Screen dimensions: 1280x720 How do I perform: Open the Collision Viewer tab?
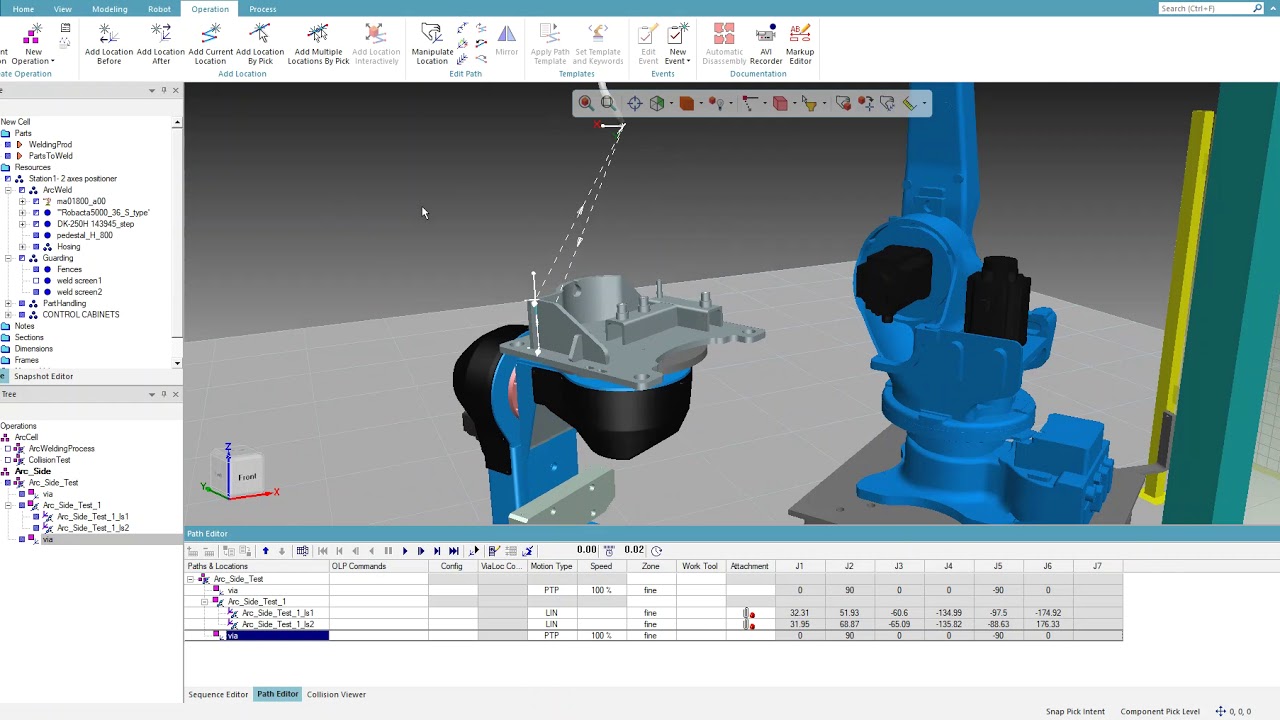coord(336,694)
